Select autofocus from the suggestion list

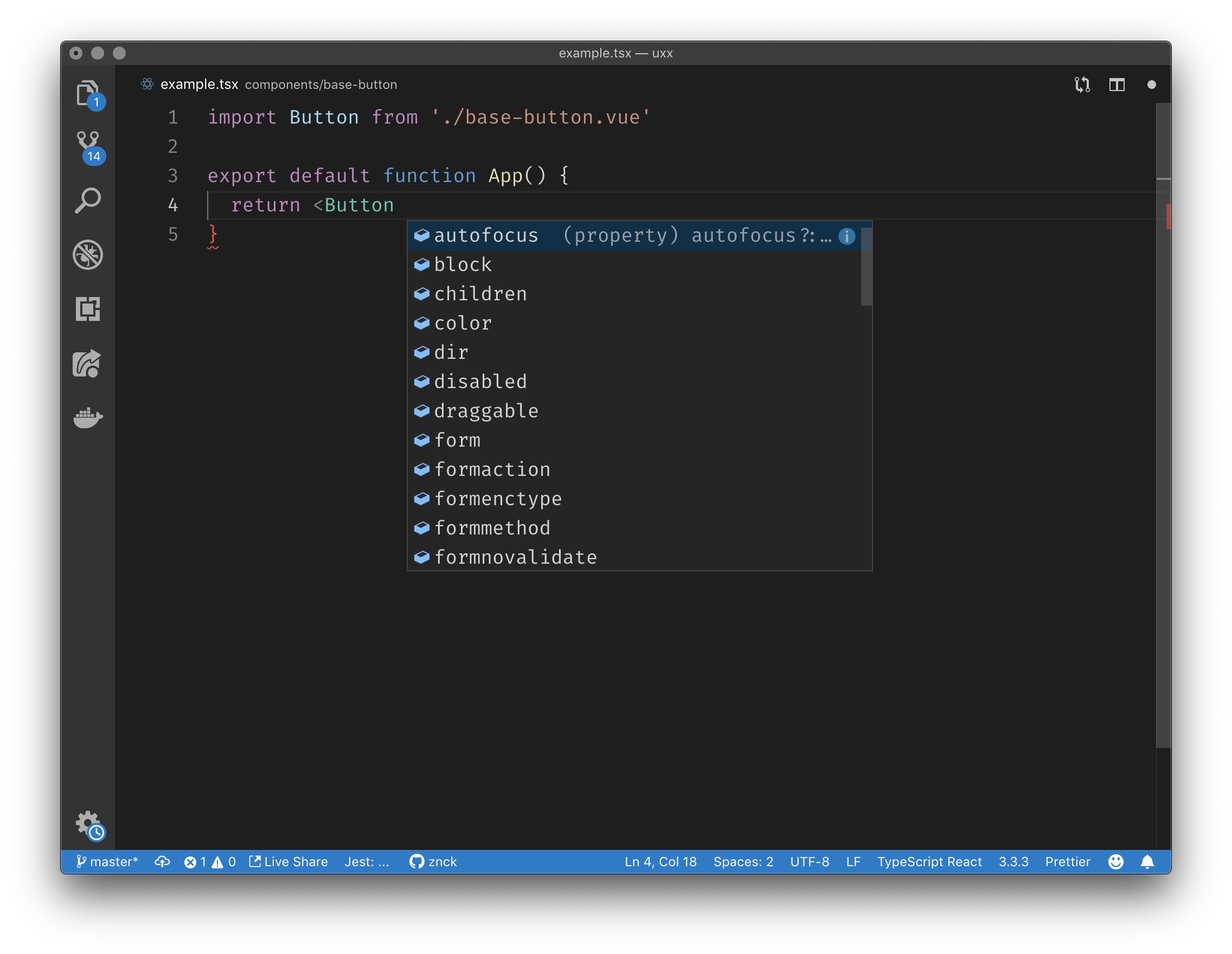(x=485, y=235)
